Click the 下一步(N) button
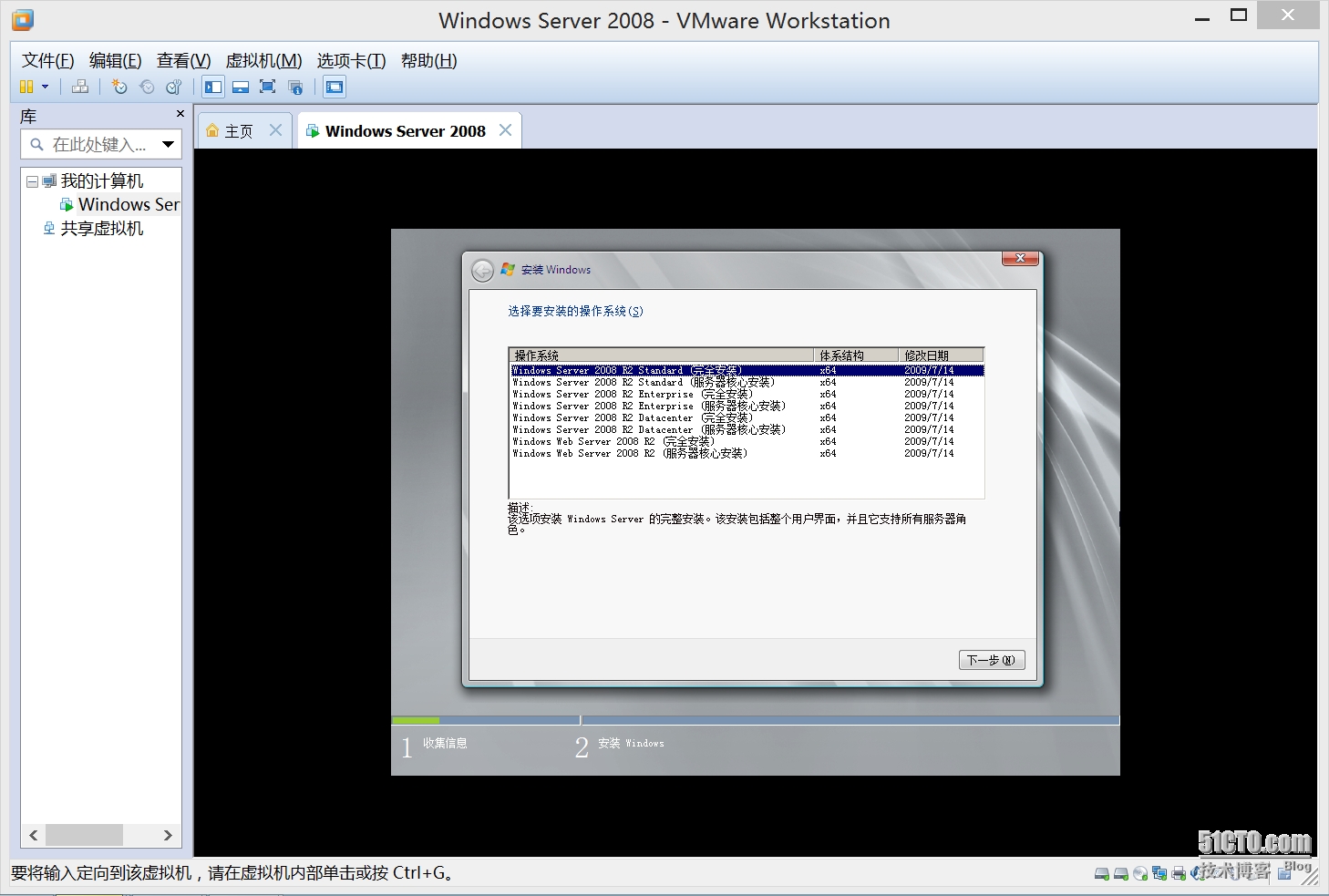1329x896 pixels. point(992,660)
